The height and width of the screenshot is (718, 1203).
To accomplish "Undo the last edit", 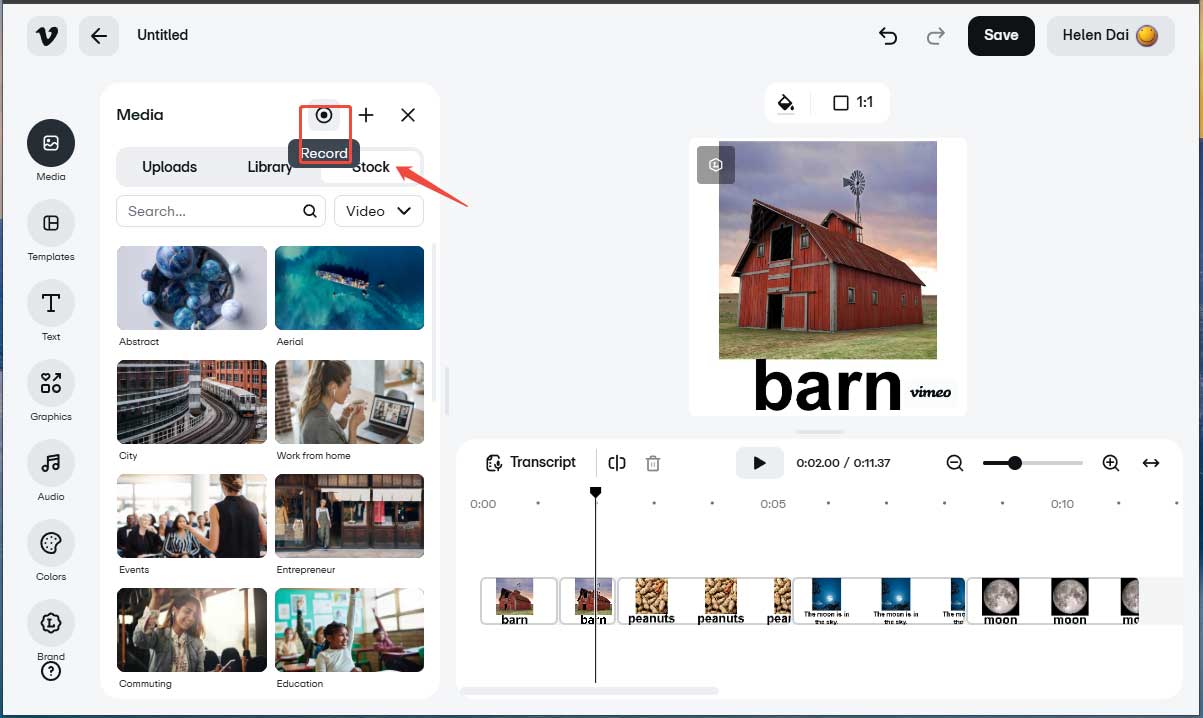I will [x=887, y=35].
